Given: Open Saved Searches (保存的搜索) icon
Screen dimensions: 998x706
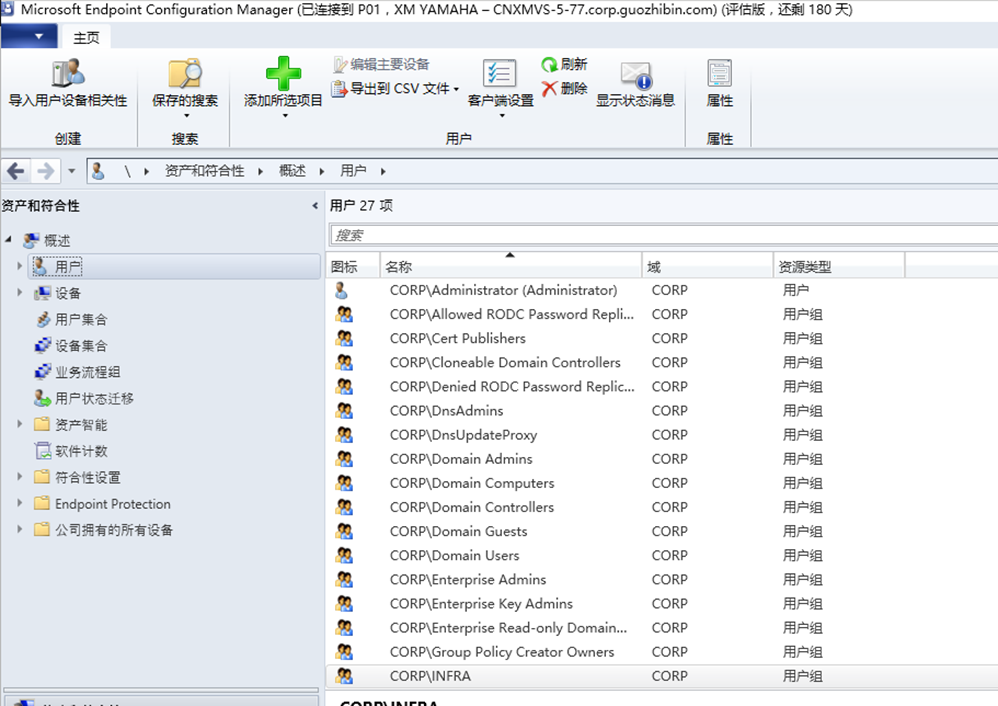Looking at the screenshot, I should tap(185, 73).
